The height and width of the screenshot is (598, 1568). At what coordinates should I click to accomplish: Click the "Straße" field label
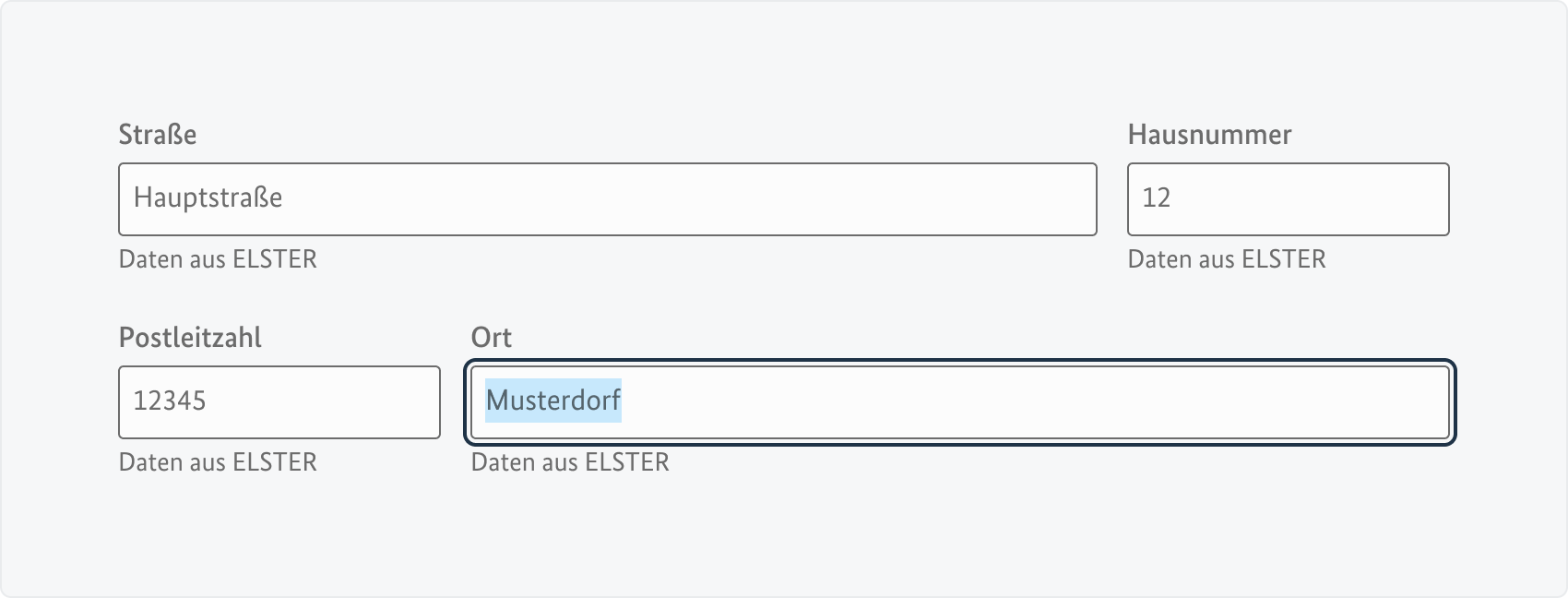[x=158, y=135]
